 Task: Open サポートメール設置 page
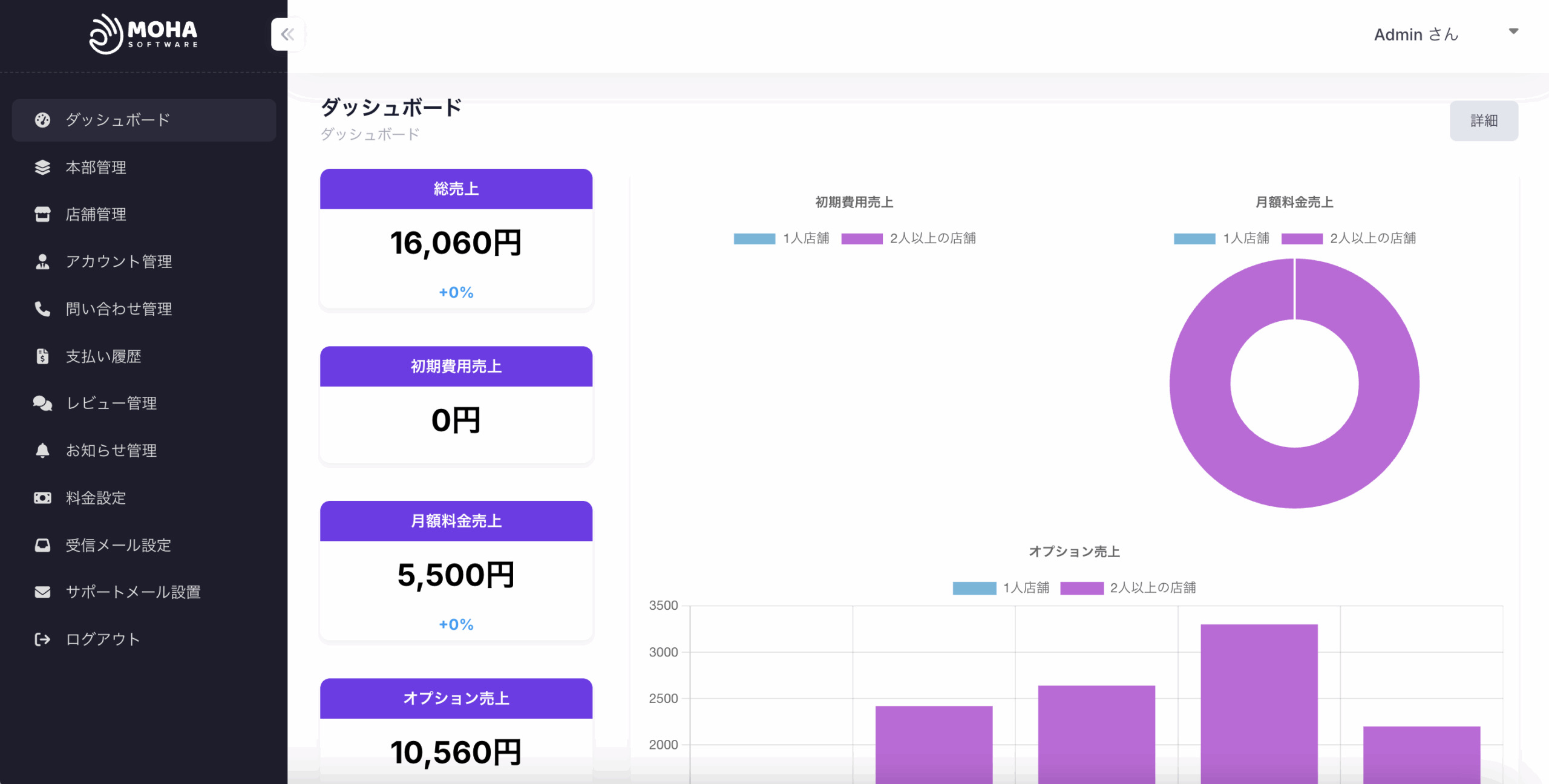pyautogui.click(x=144, y=592)
